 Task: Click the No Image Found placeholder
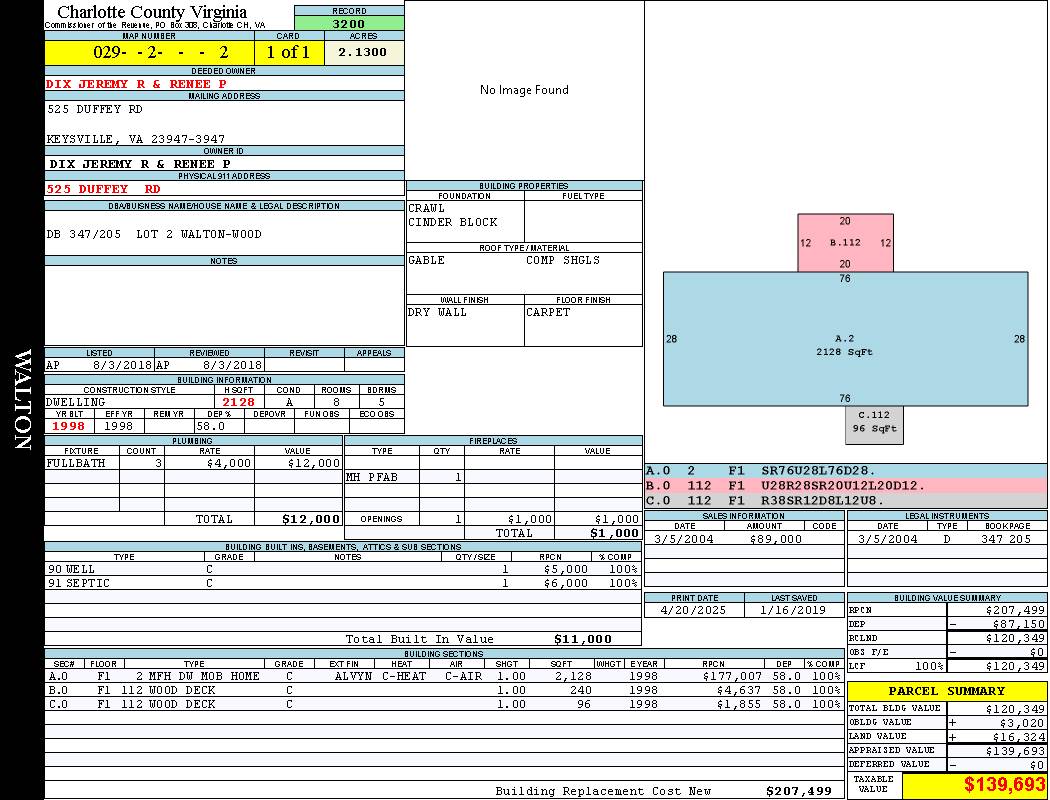point(524,90)
